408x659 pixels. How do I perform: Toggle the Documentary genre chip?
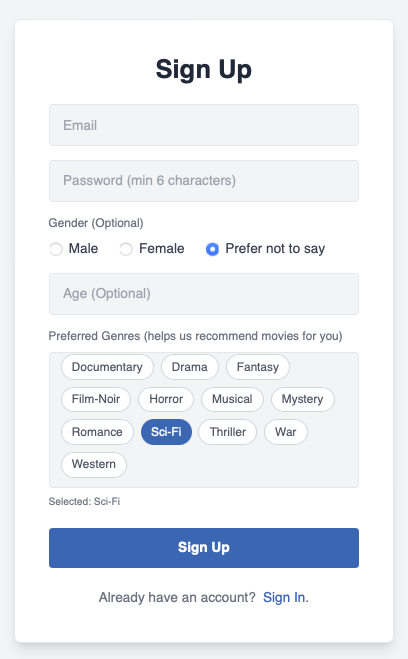click(107, 367)
